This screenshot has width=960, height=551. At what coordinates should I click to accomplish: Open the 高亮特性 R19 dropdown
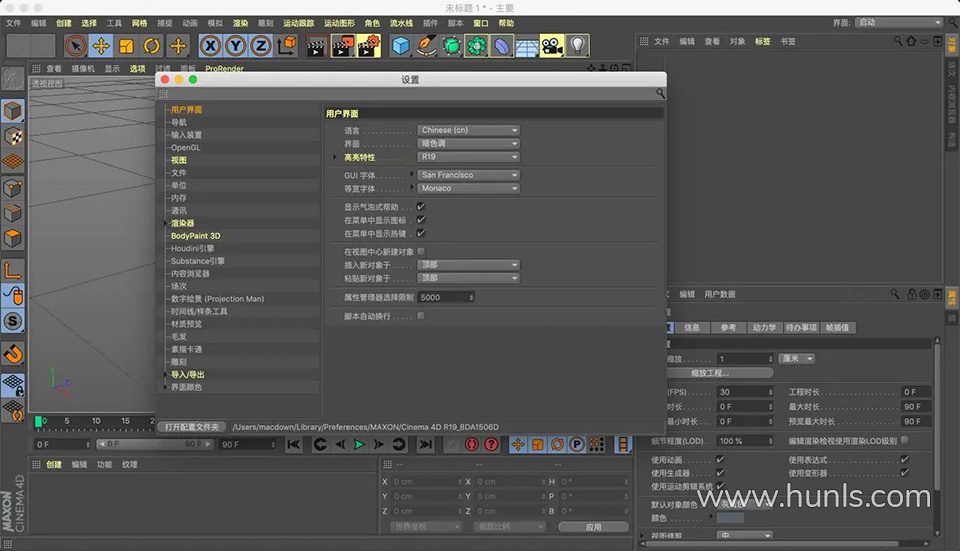[468, 157]
